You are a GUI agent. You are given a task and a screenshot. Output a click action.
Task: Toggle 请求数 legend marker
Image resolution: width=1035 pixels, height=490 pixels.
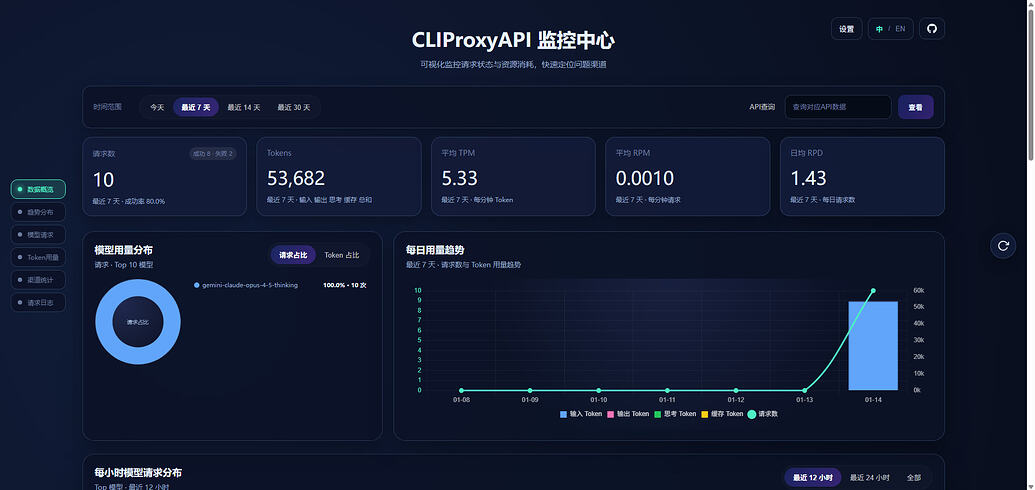752,414
